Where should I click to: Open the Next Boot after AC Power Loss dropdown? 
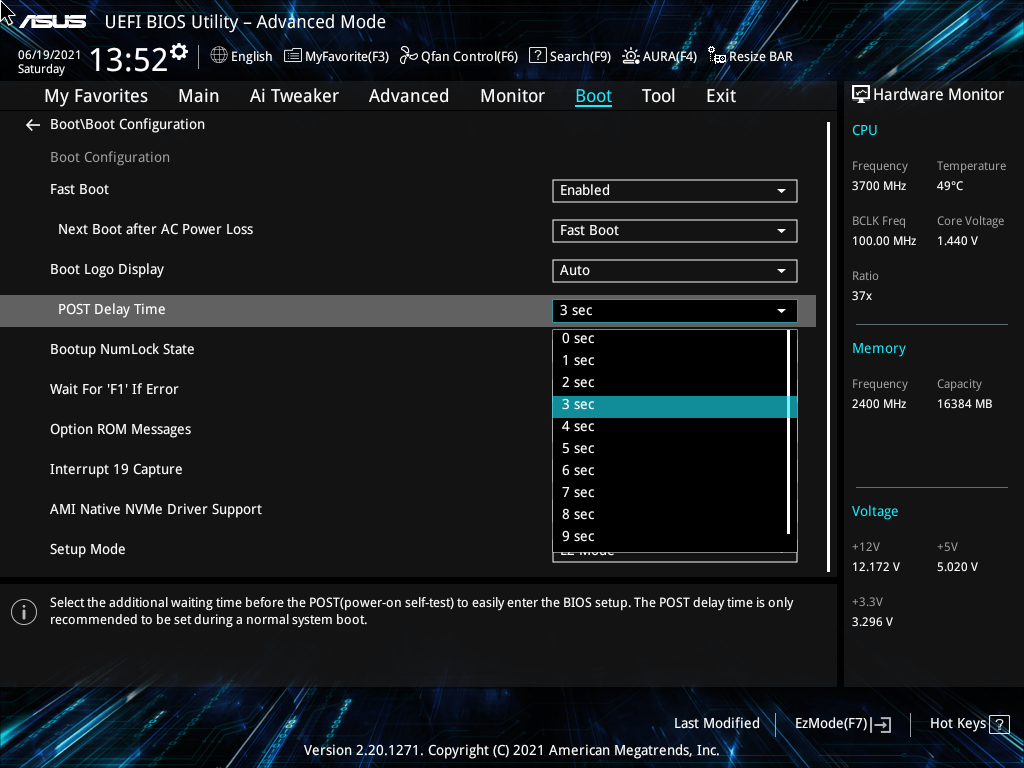click(x=675, y=231)
